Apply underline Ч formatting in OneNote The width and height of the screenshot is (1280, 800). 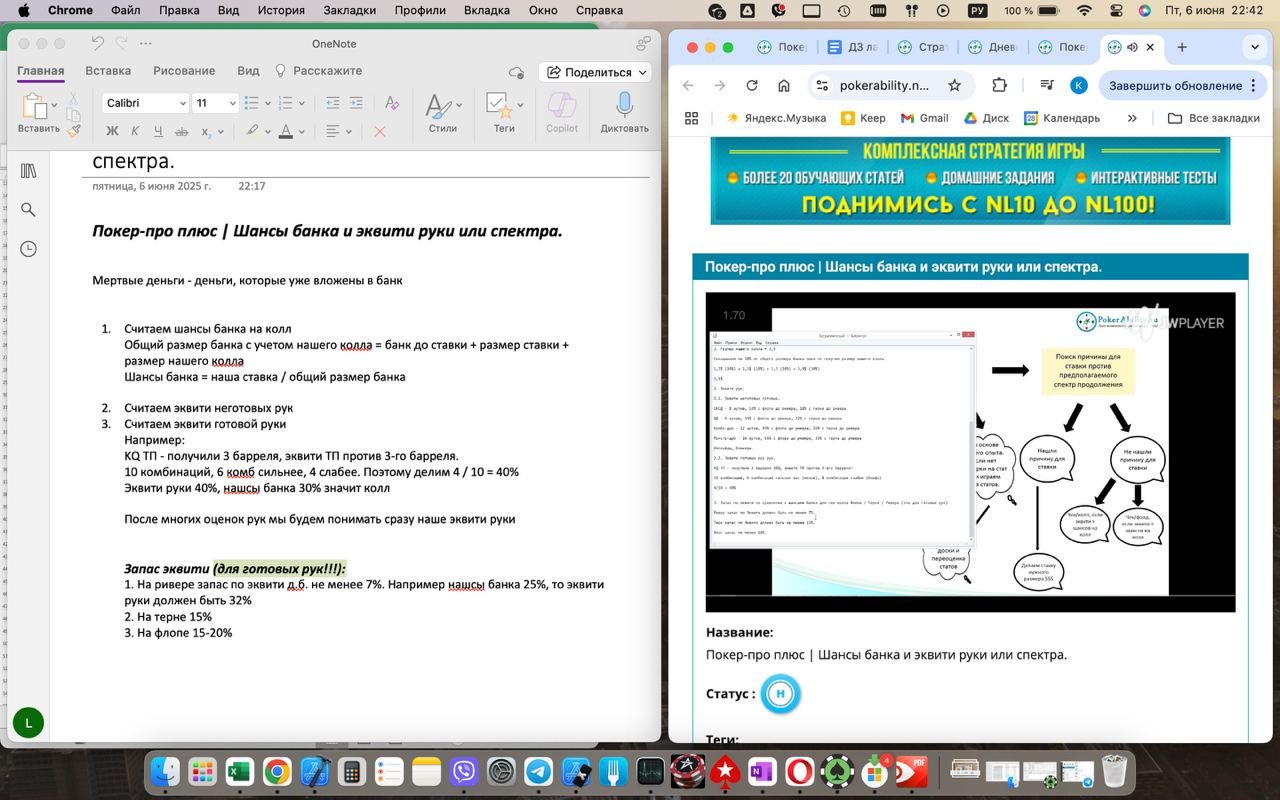(x=157, y=131)
